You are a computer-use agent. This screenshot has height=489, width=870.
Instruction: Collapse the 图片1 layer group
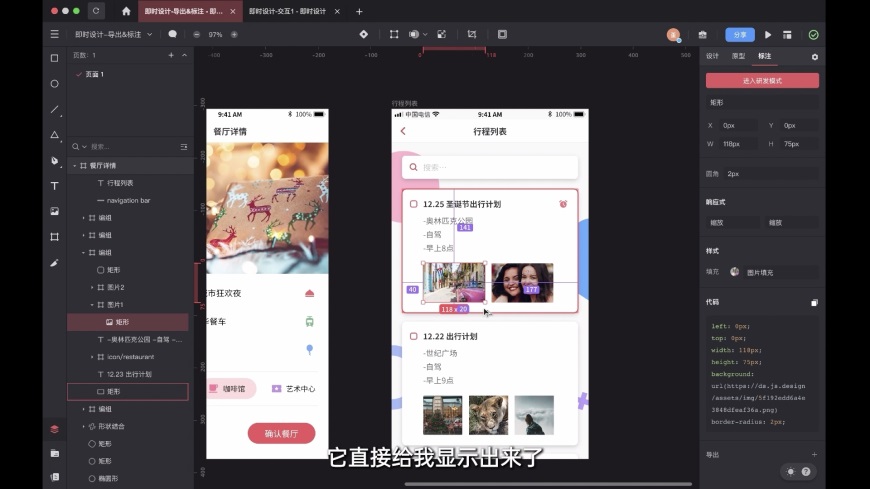92,305
